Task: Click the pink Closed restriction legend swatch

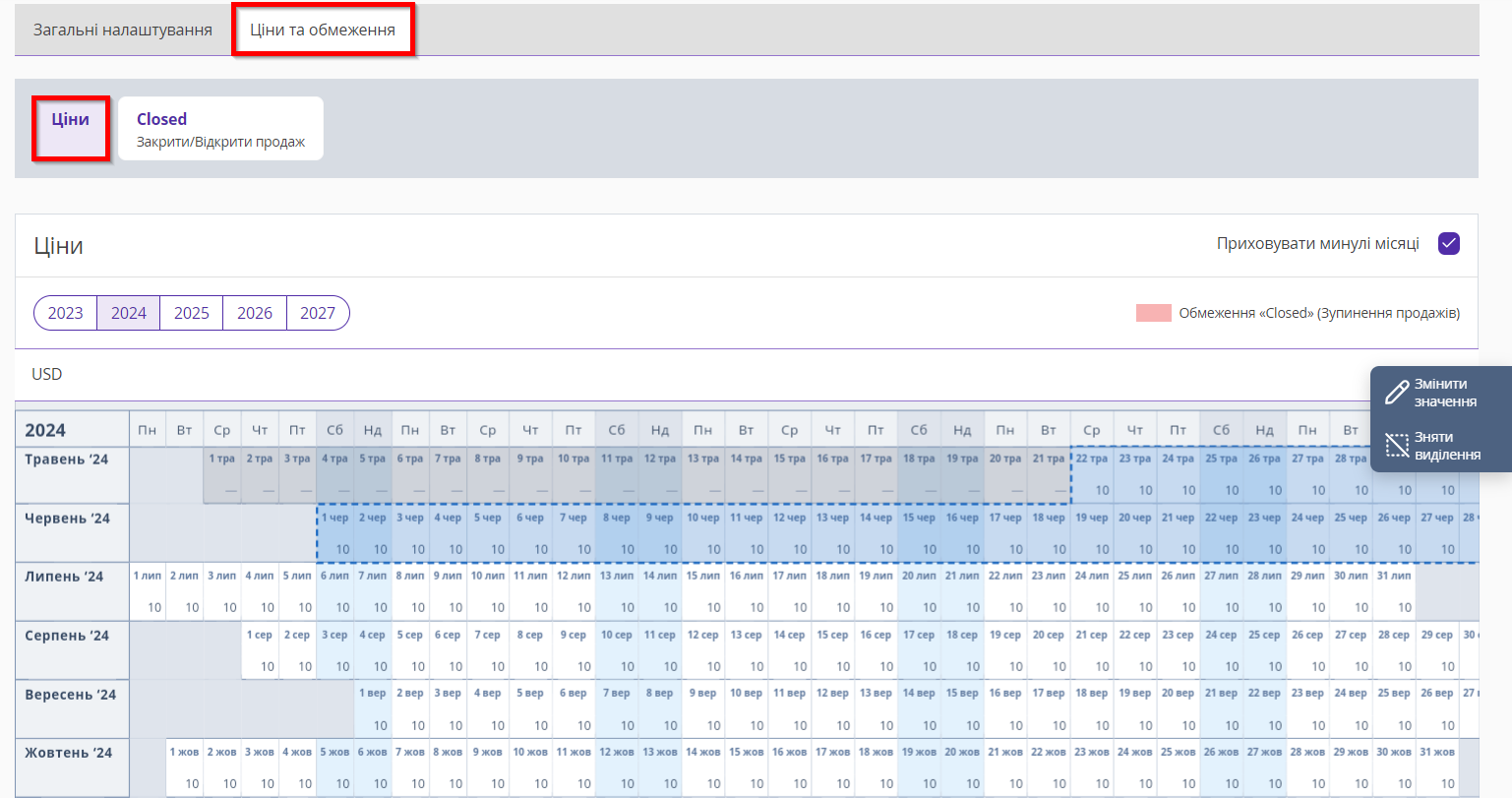Action: (1154, 313)
